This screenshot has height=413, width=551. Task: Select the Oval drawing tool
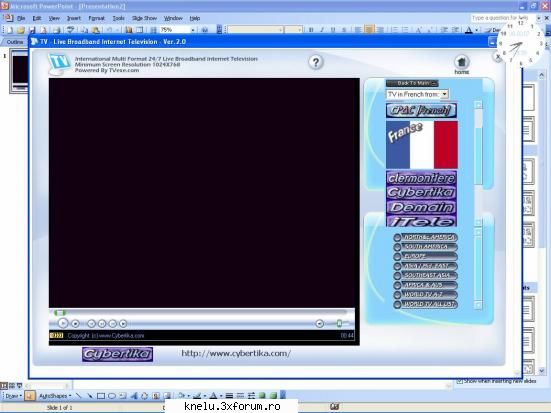pyautogui.click(x=112, y=396)
